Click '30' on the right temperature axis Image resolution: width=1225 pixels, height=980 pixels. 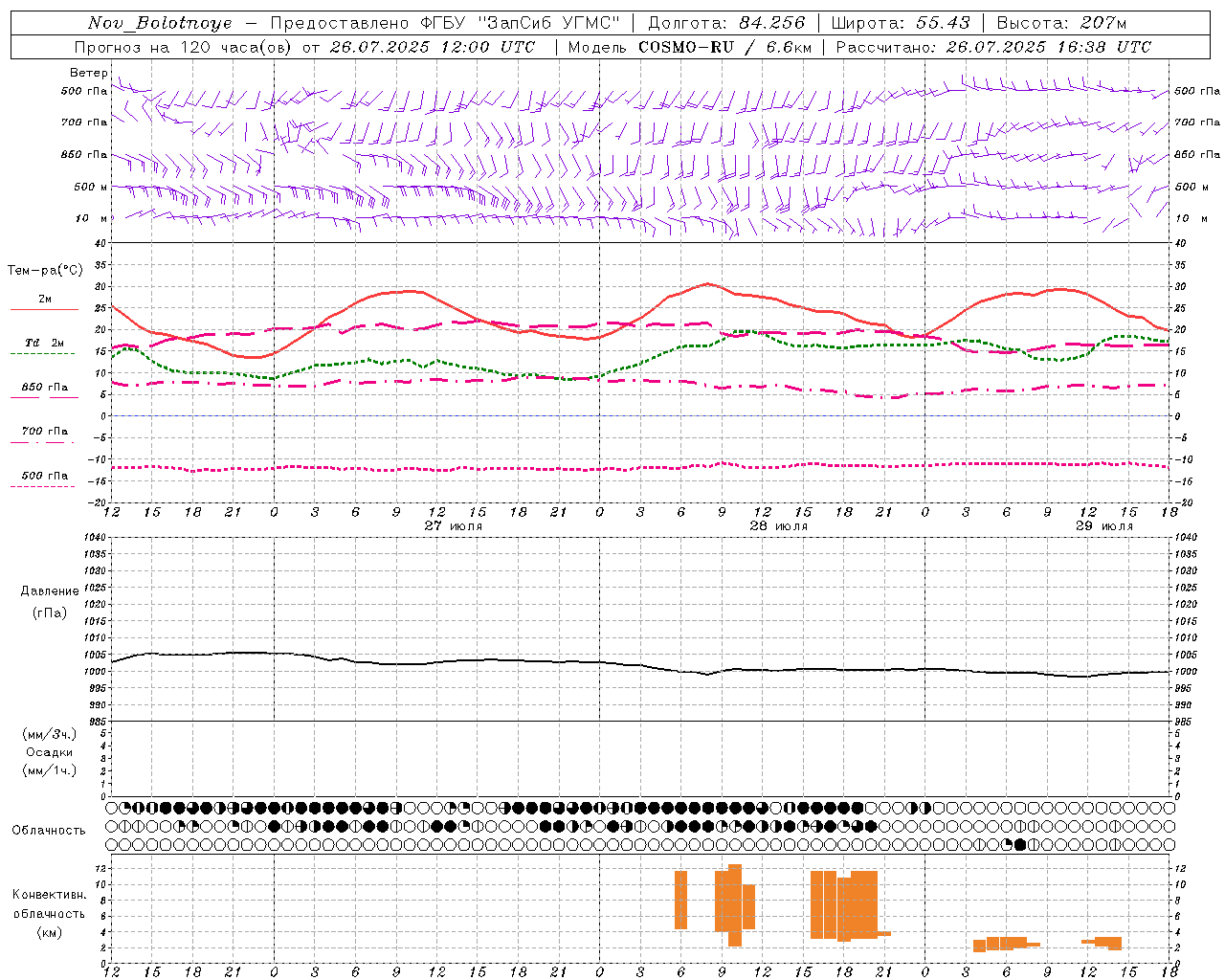pyautogui.click(x=1181, y=287)
